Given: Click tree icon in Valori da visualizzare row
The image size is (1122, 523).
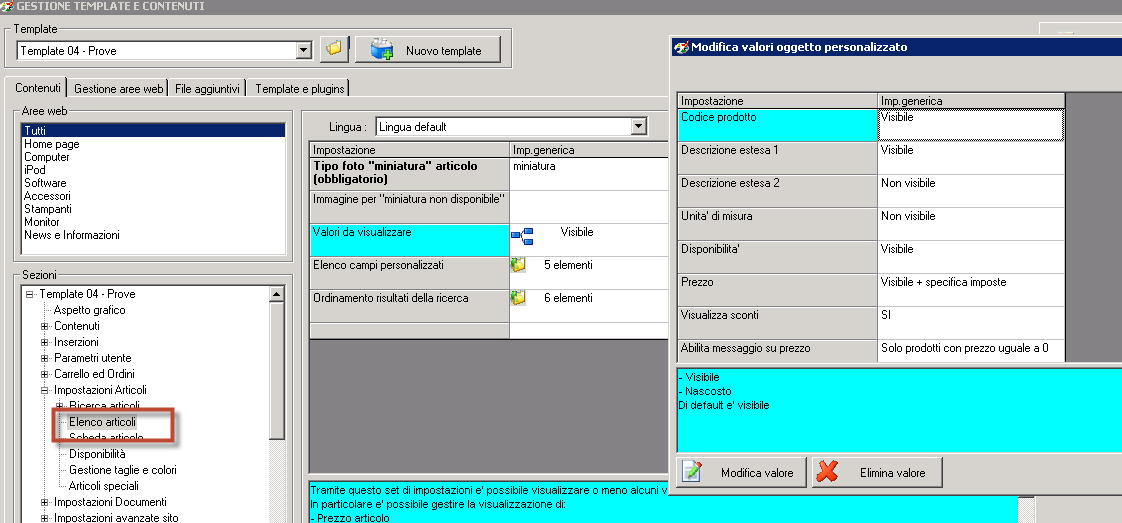Looking at the screenshot, I should pos(522,235).
